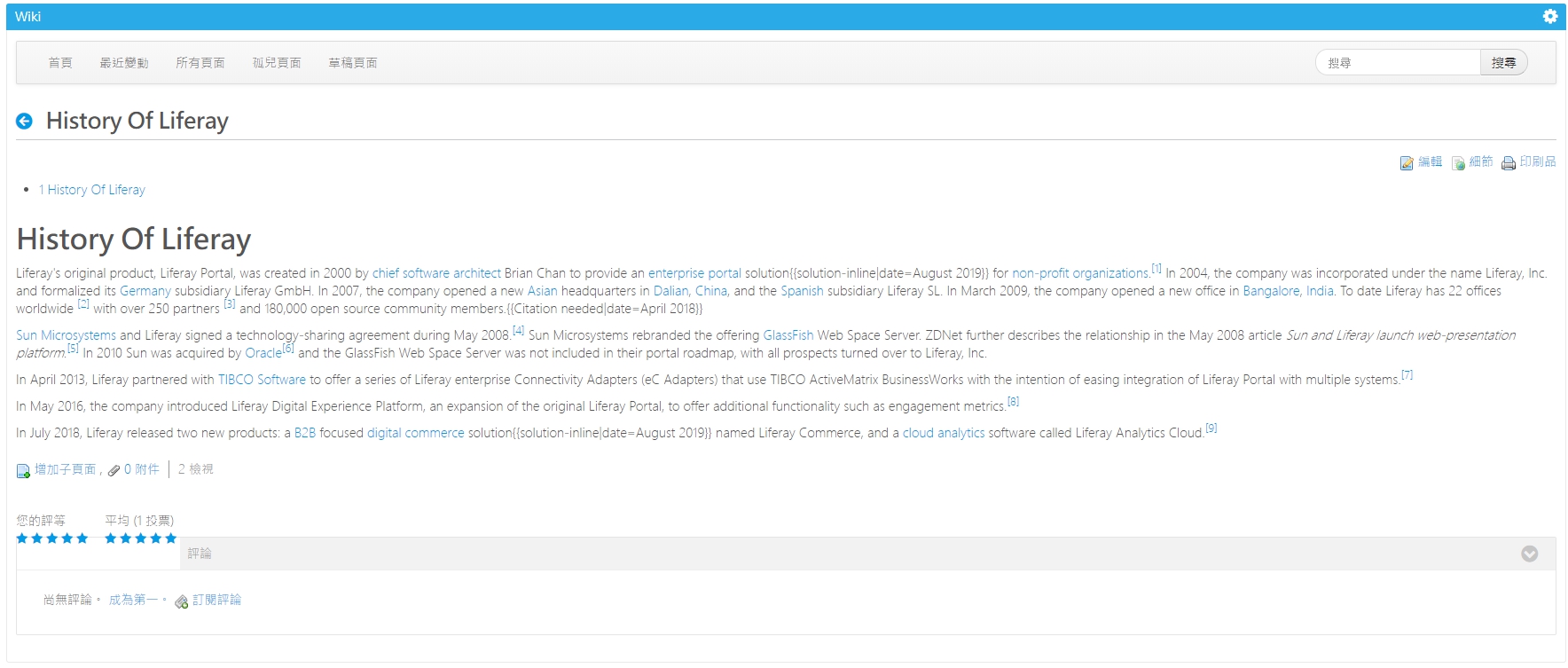Screen dimensions: 1568x668
Task: Click the page details icon
Action: pos(1458,162)
